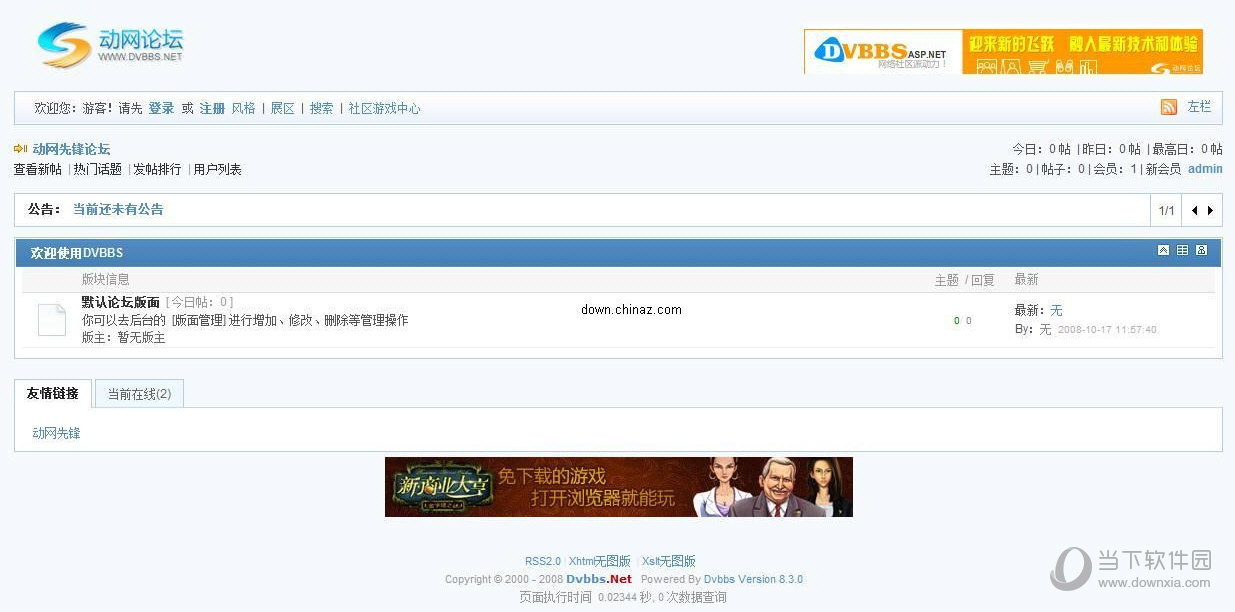
Task: Toggle the 左栏 left sidebar link
Action: coord(1199,107)
